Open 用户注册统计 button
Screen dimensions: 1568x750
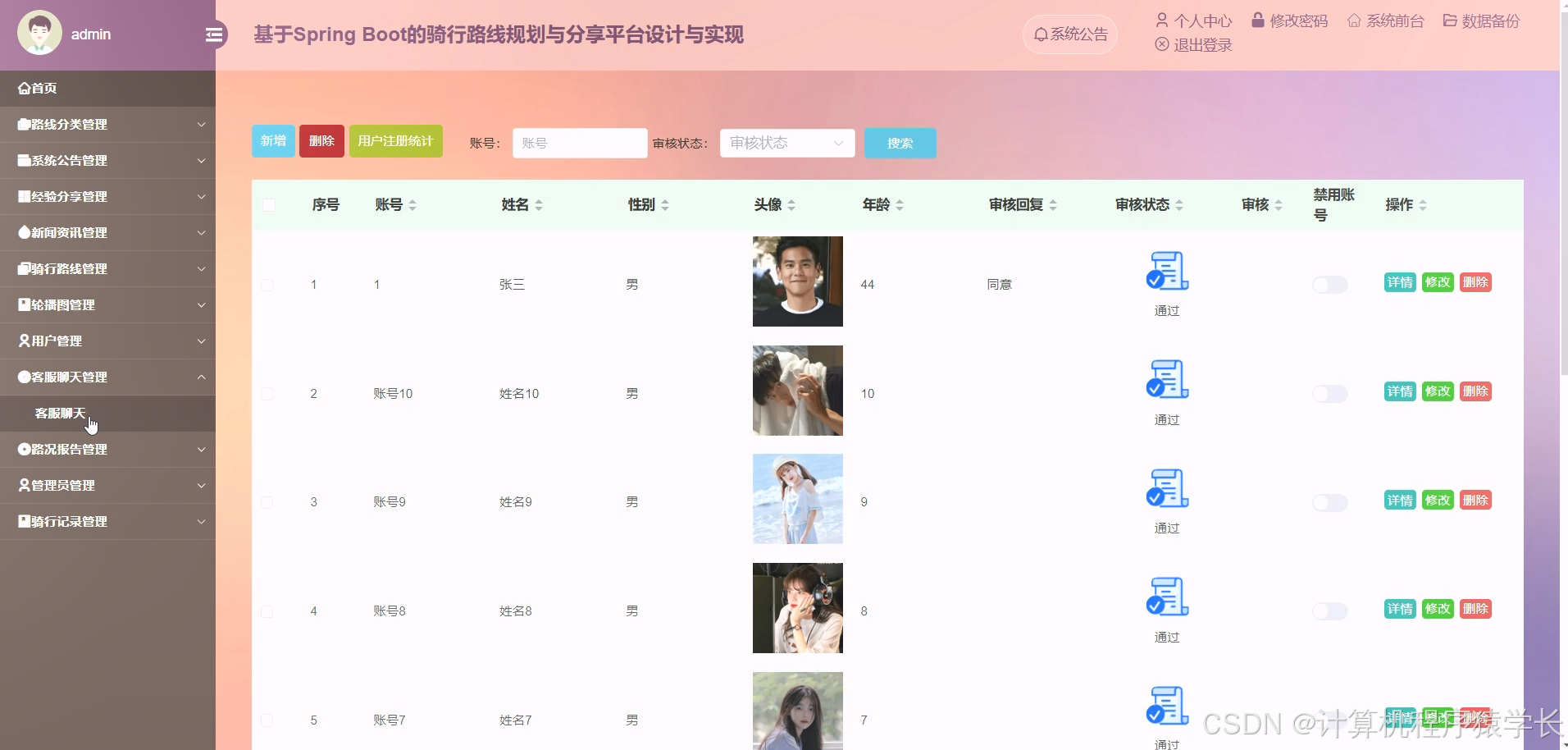coord(396,141)
